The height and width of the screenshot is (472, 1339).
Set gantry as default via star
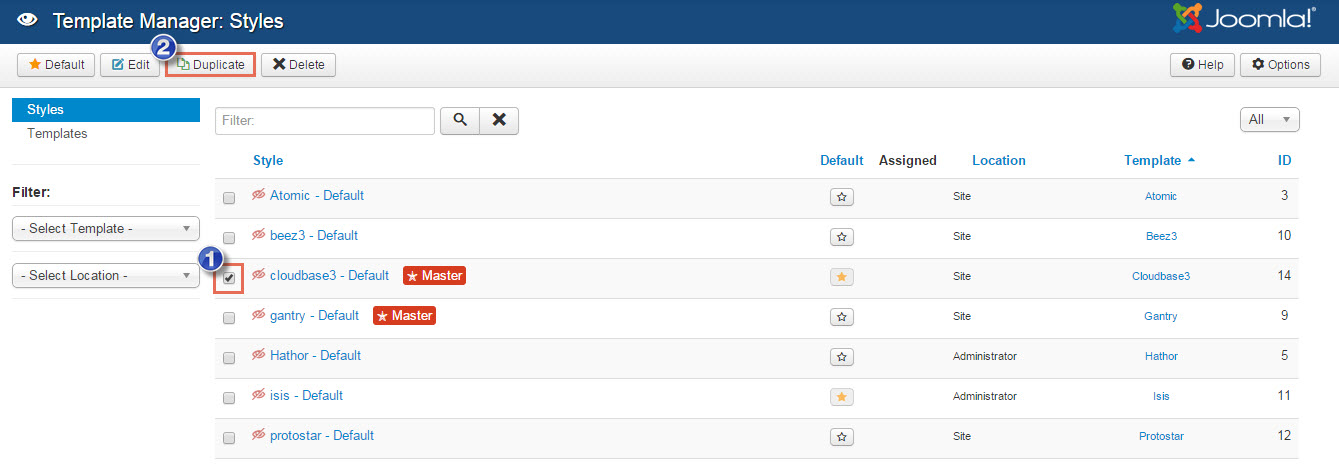[x=842, y=317]
